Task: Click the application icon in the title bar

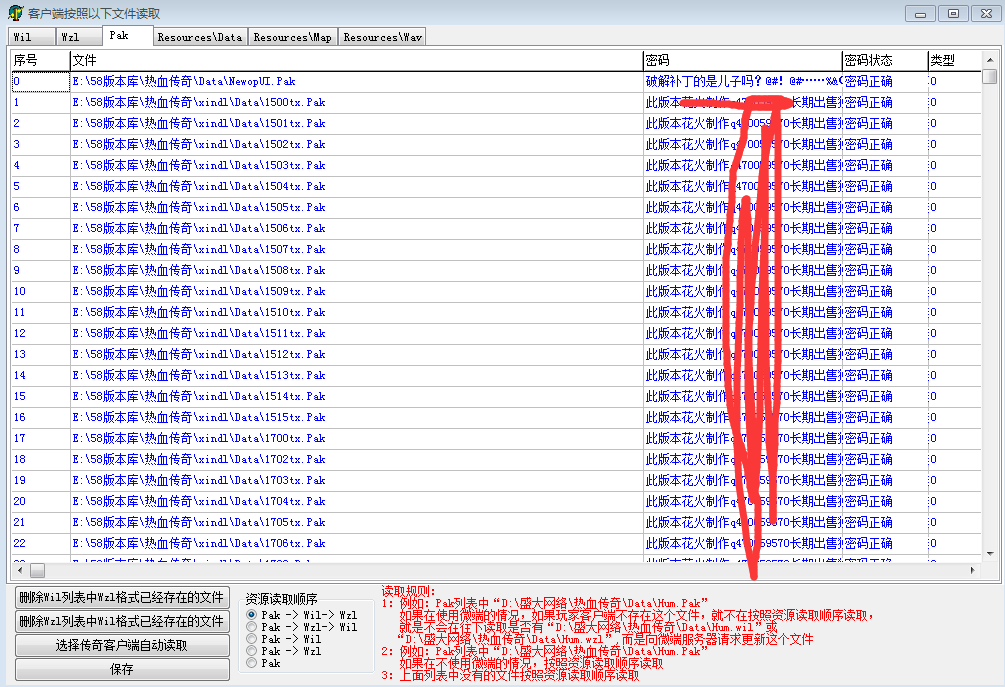Action: (x=15, y=13)
